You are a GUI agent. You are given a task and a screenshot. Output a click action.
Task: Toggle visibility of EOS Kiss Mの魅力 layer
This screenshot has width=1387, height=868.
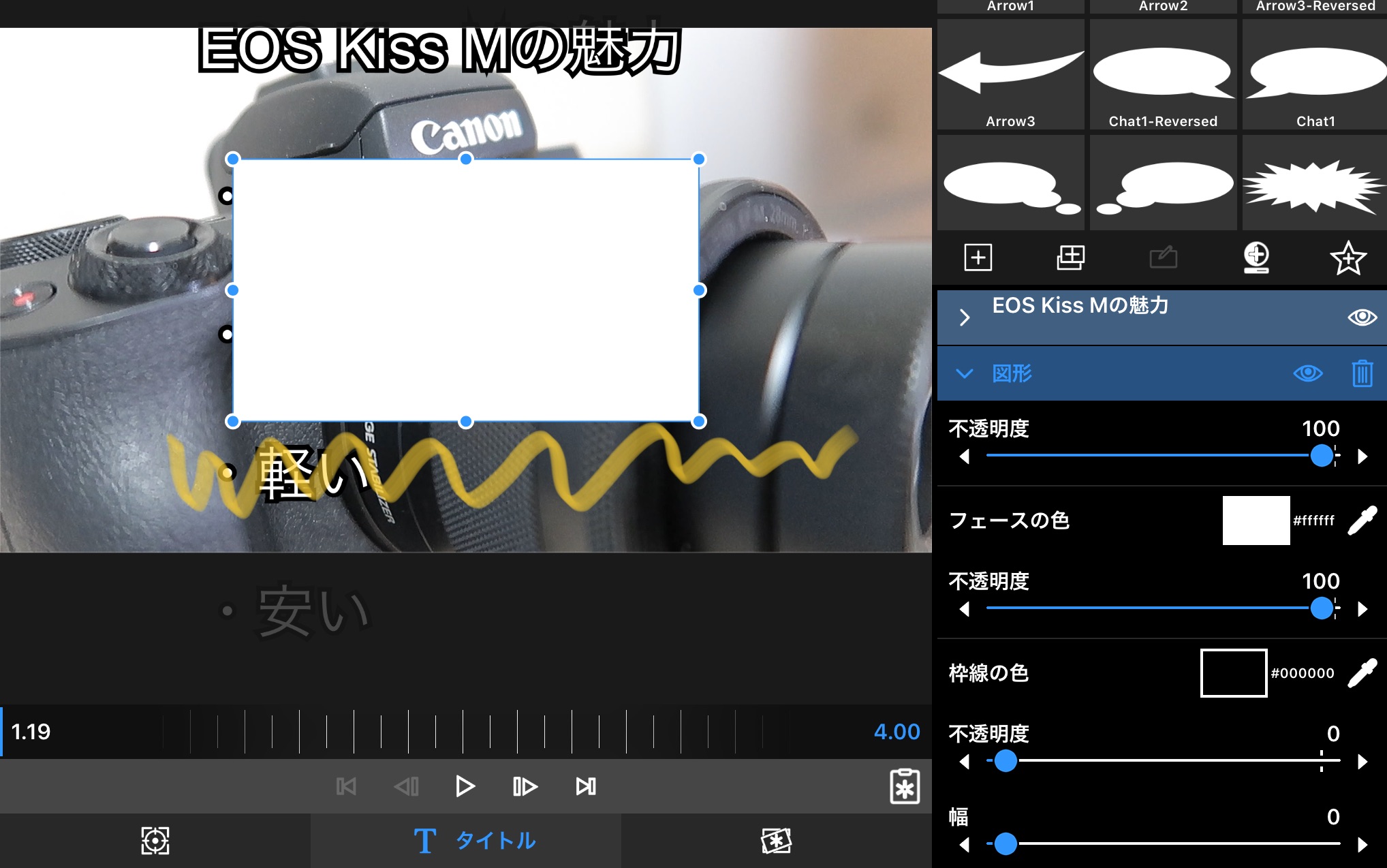pos(1362,317)
